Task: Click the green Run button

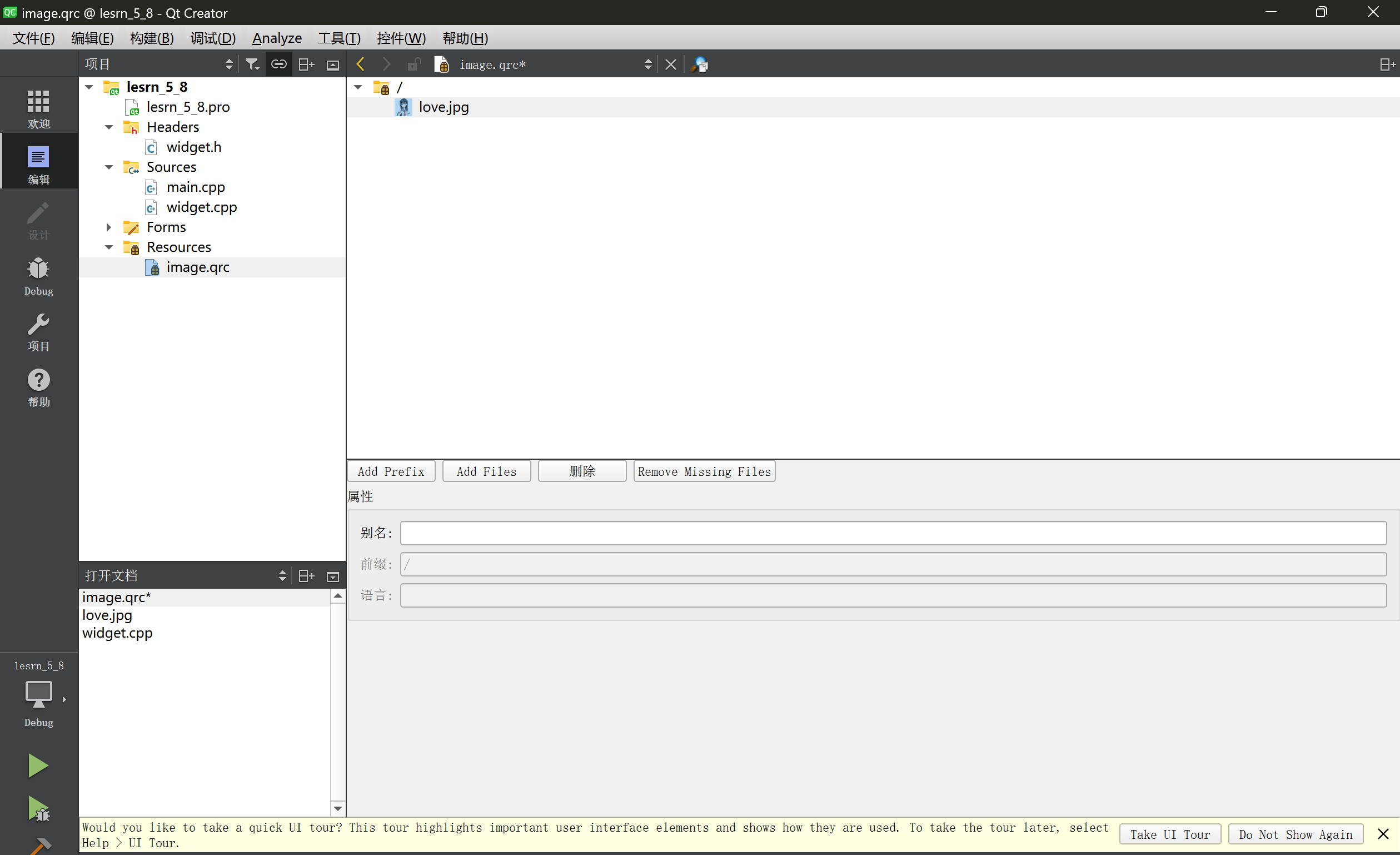Action: [38, 765]
